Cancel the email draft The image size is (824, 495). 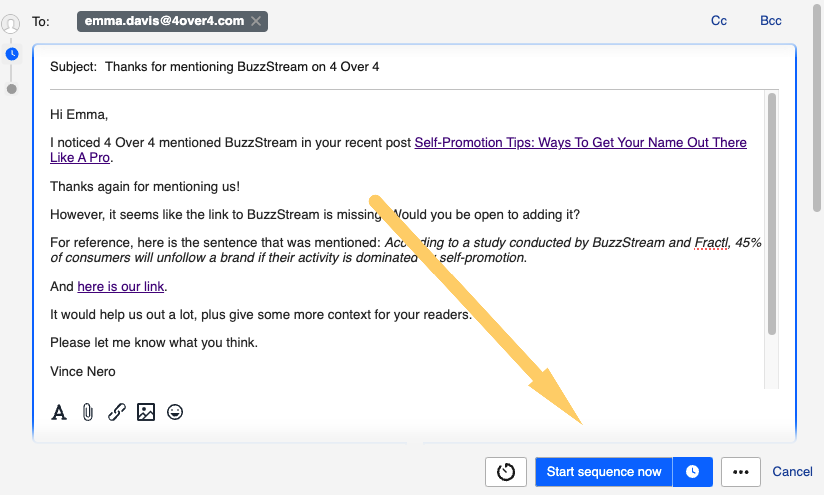(792, 472)
